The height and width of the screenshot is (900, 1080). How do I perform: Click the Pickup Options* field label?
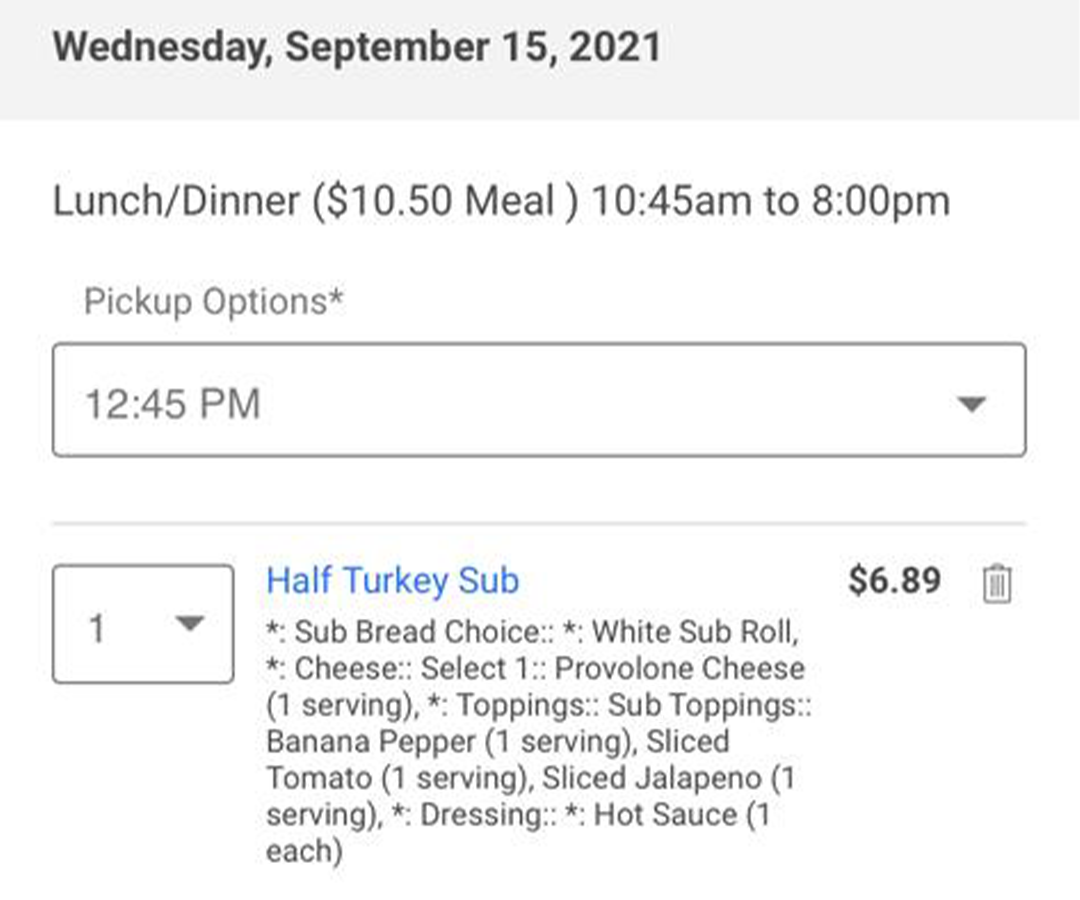pyautogui.click(x=214, y=302)
